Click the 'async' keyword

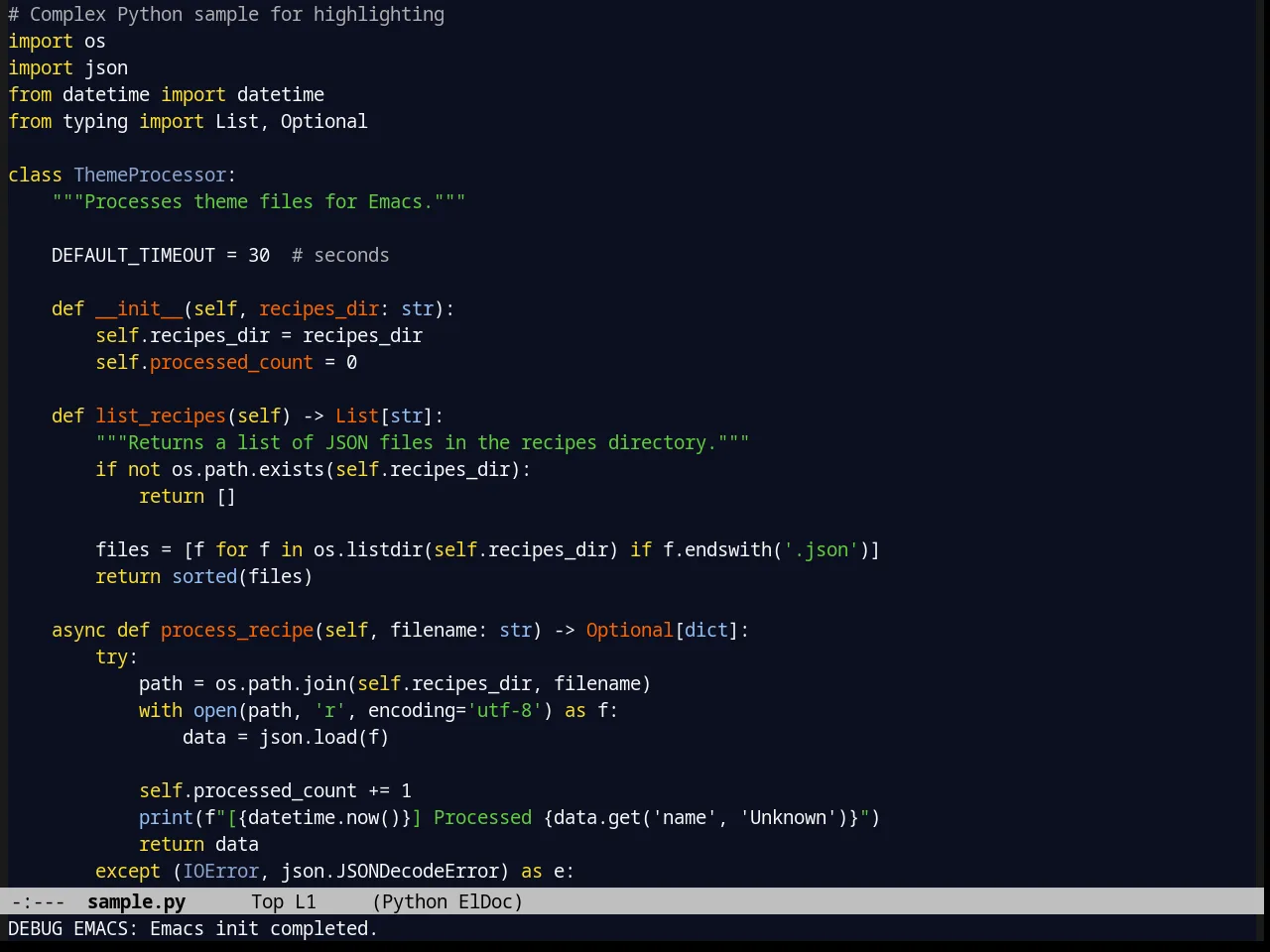click(x=78, y=630)
